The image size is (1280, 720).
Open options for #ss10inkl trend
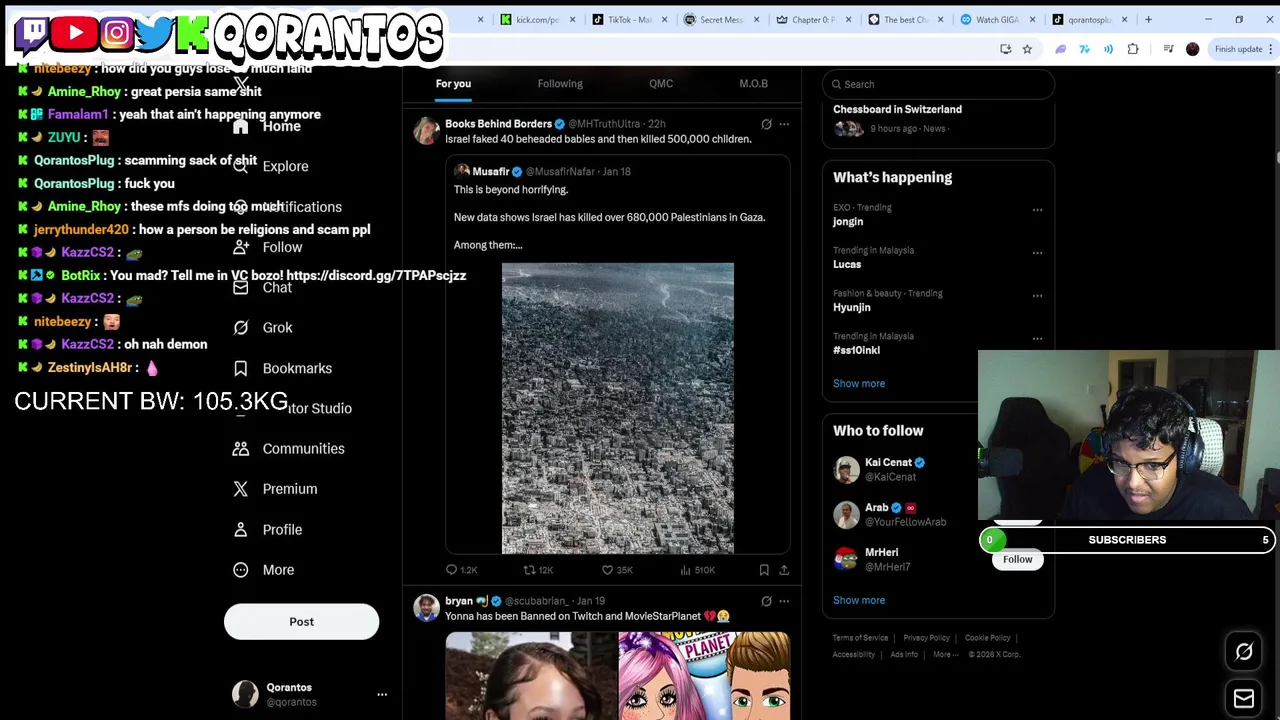point(1037,339)
